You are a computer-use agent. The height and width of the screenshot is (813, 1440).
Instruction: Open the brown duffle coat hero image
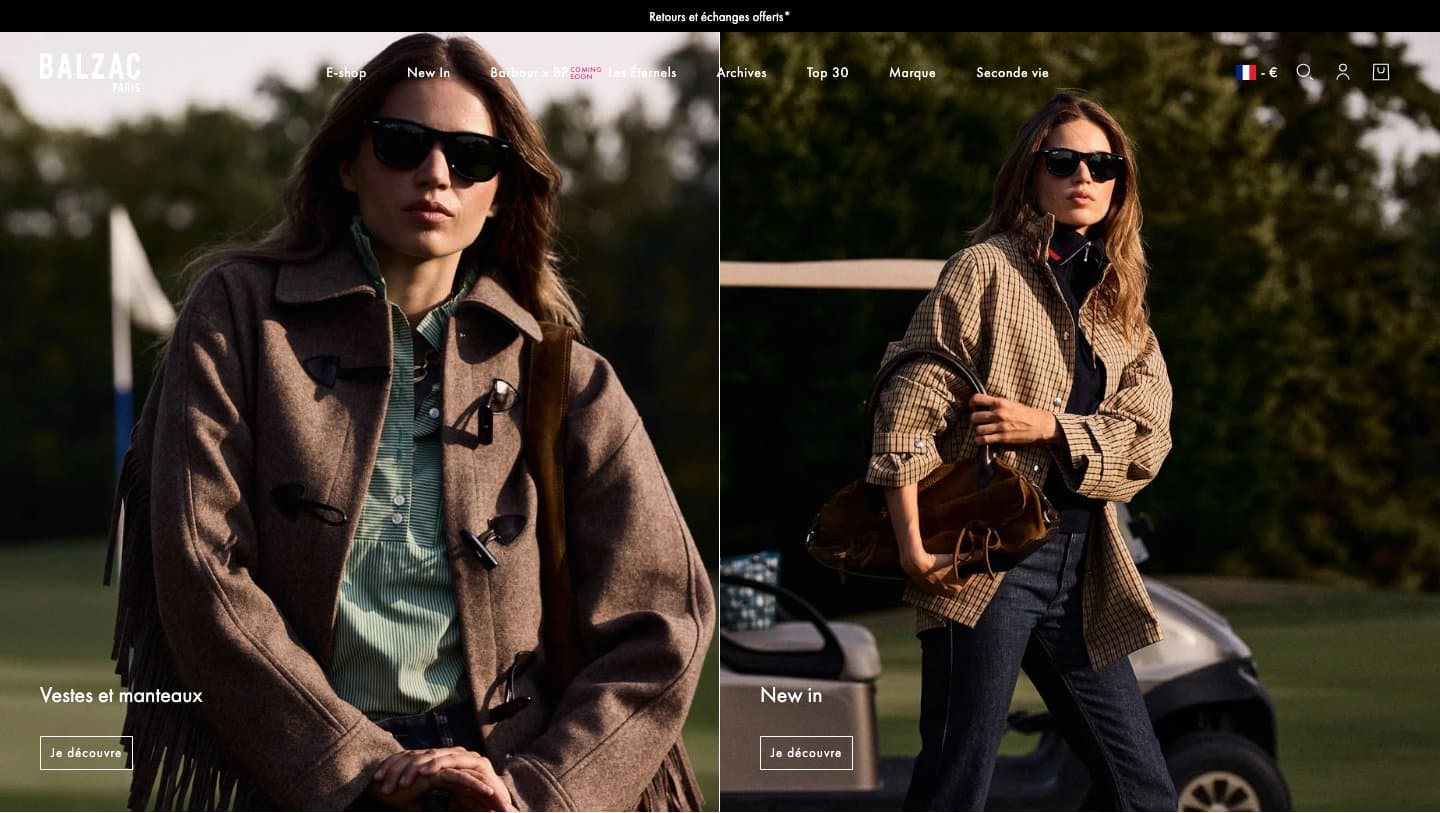click(359, 421)
